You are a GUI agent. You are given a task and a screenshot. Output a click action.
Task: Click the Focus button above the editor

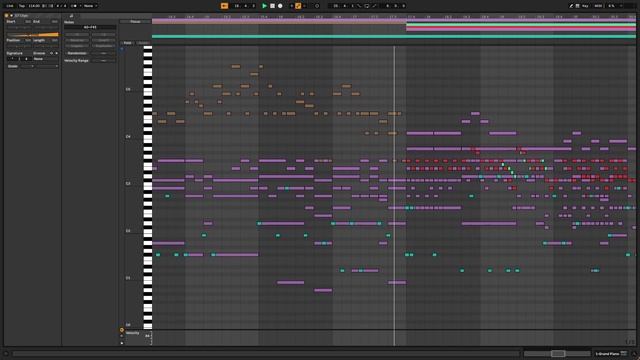pos(136,22)
